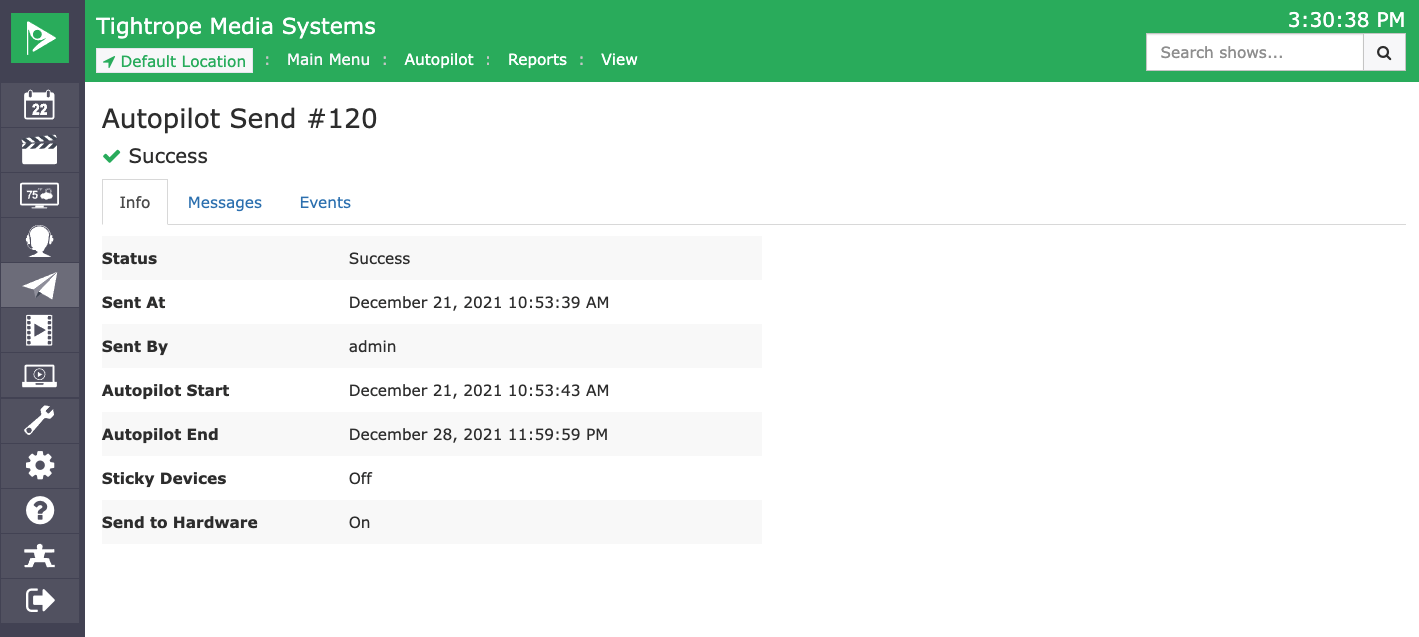
Task: Open the calendar schedule icon in sidebar
Action: point(40,105)
